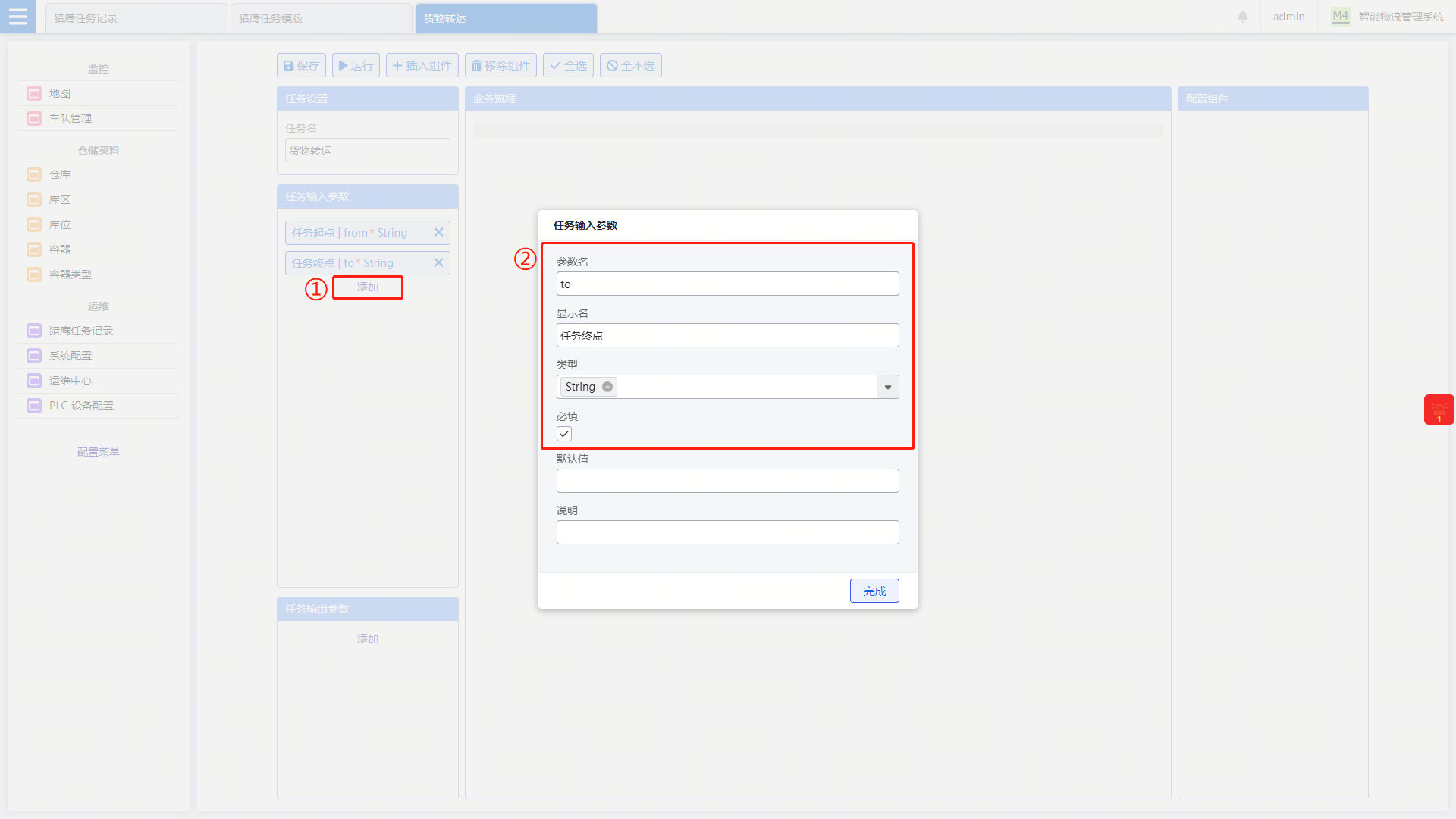Remove the 任务起点 from parameter
Viewport: 1456px width, 819px height.
438,233
